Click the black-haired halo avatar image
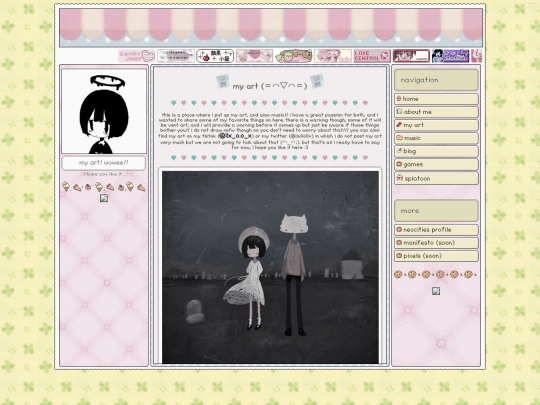This screenshot has height=405, width=540. 104,111
